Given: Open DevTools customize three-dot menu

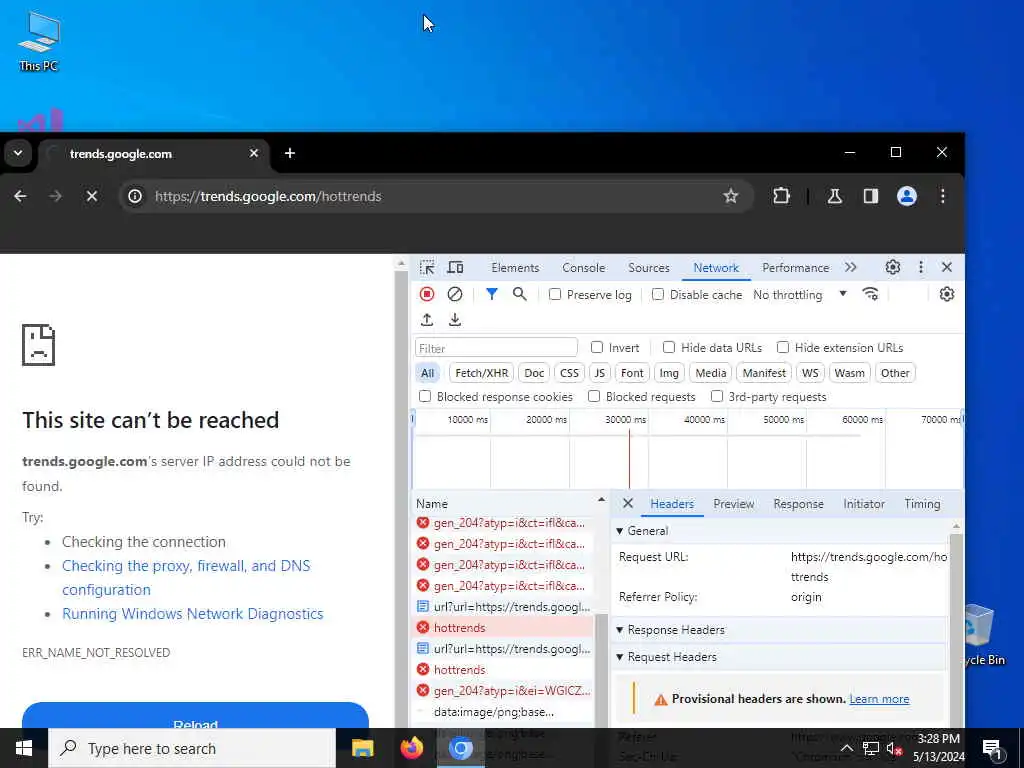Looking at the screenshot, I should point(921,267).
